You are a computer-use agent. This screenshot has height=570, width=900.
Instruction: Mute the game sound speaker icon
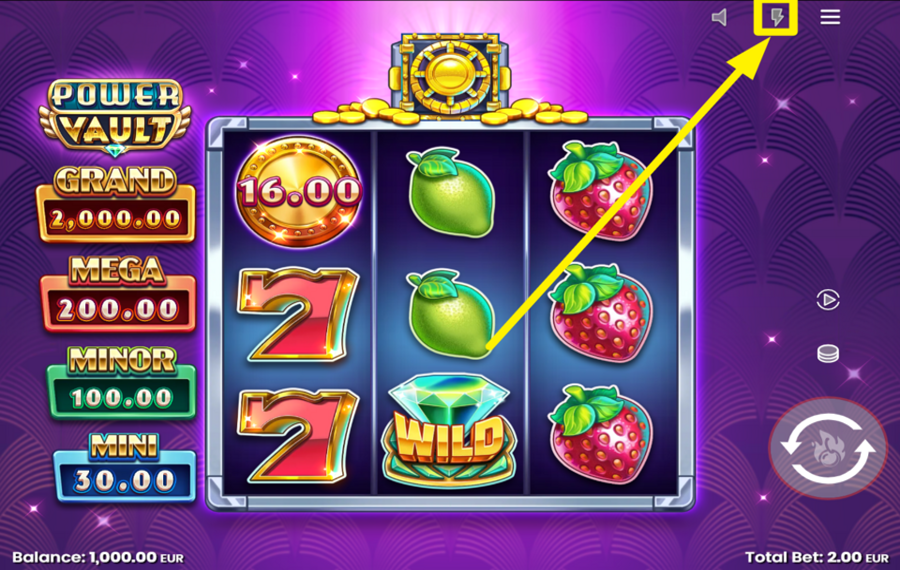(719, 17)
